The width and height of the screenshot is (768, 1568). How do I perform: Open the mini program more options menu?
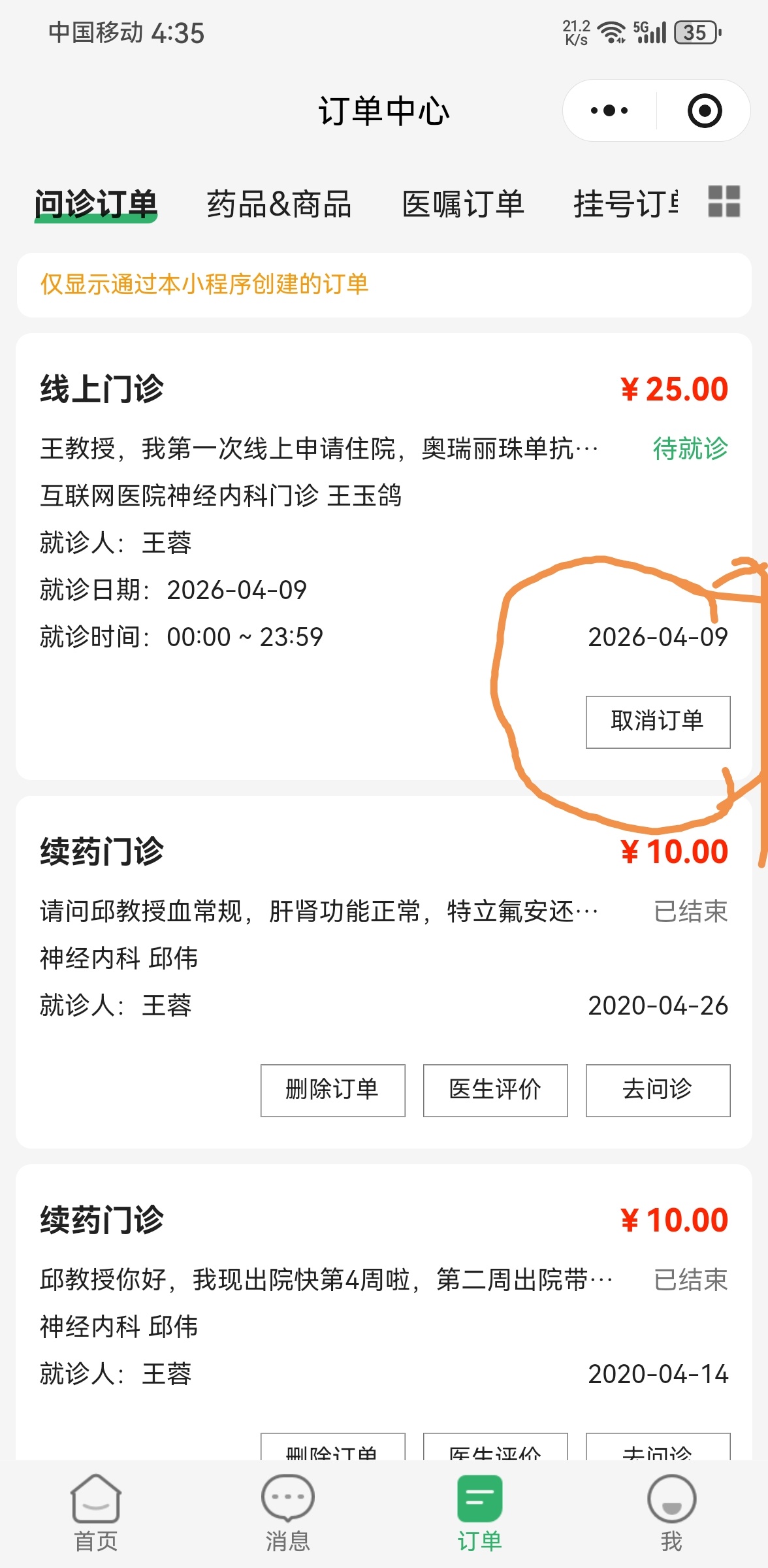click(x=609, y=111)
